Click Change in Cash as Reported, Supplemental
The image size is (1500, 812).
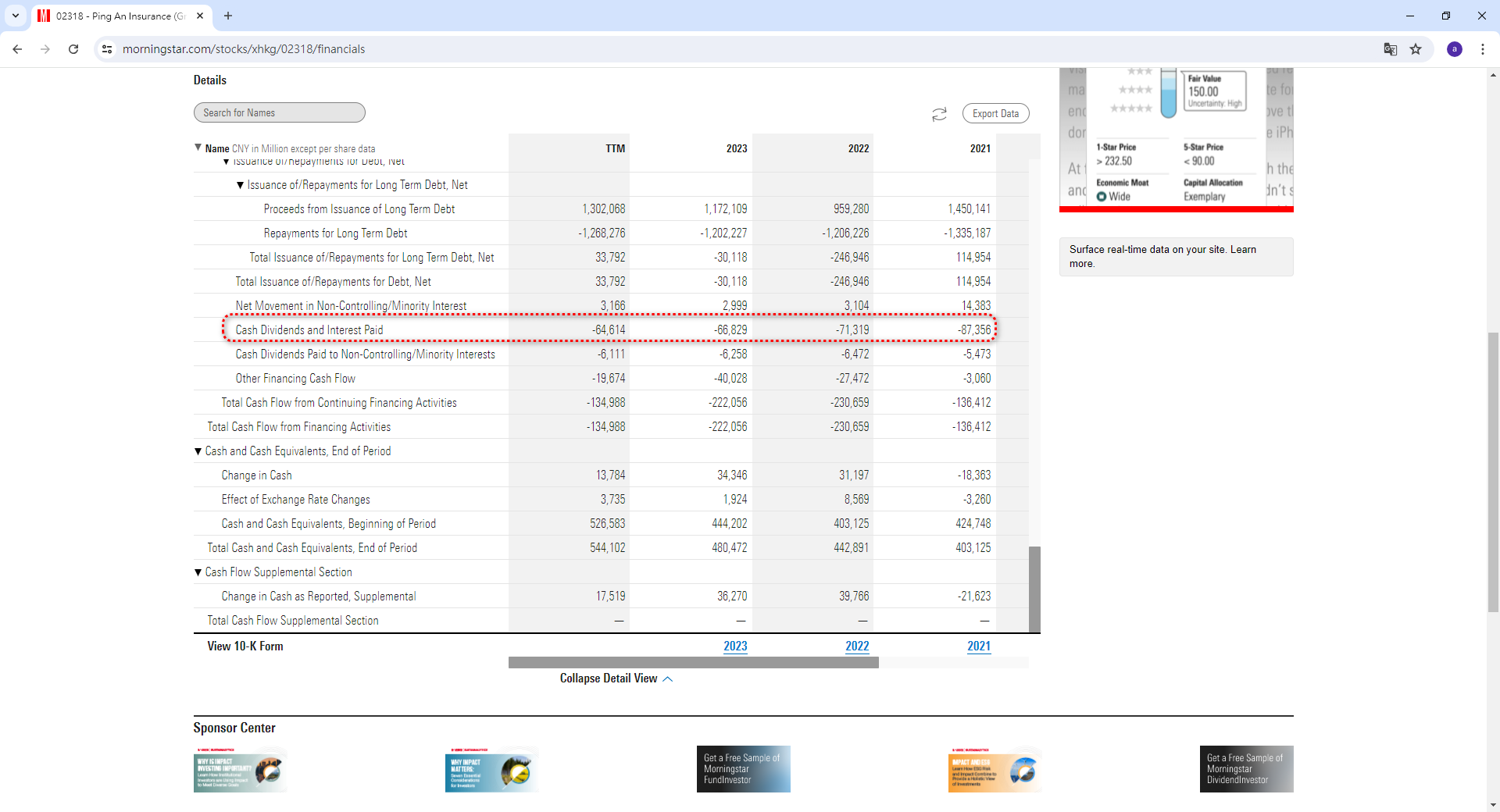point(318,597)
